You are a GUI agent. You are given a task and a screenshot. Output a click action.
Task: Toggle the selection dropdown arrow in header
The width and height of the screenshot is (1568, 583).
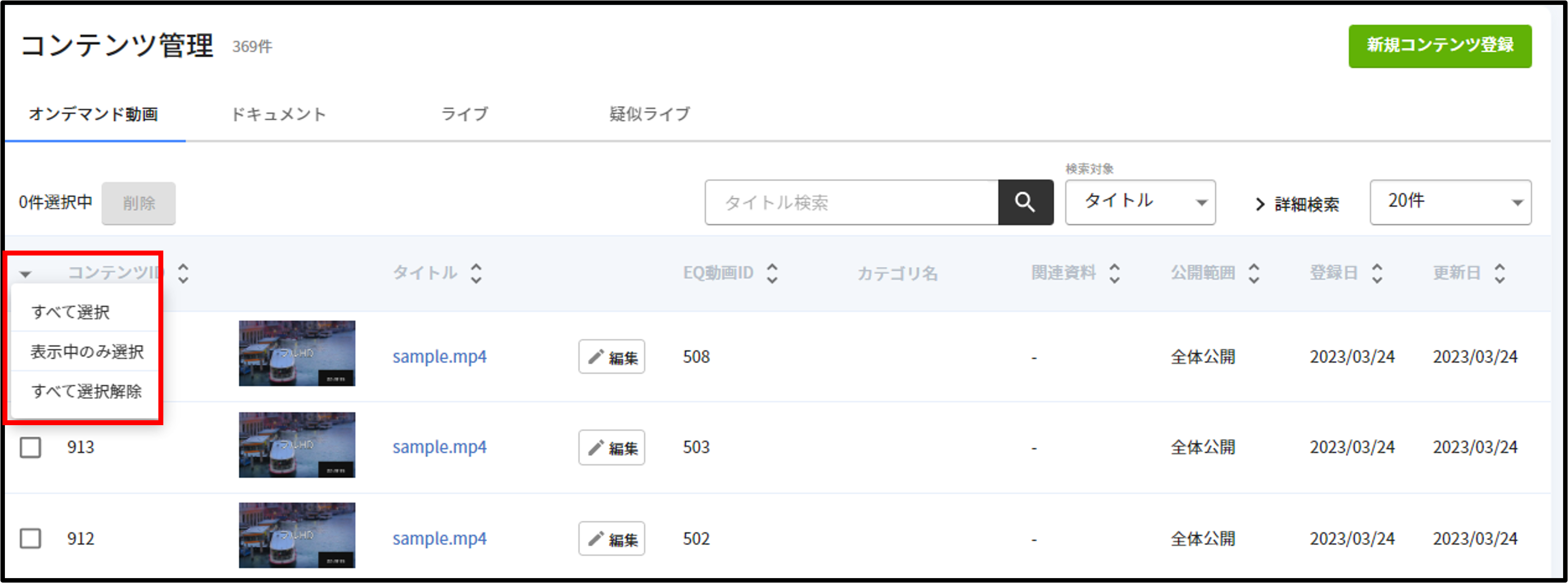26,274
